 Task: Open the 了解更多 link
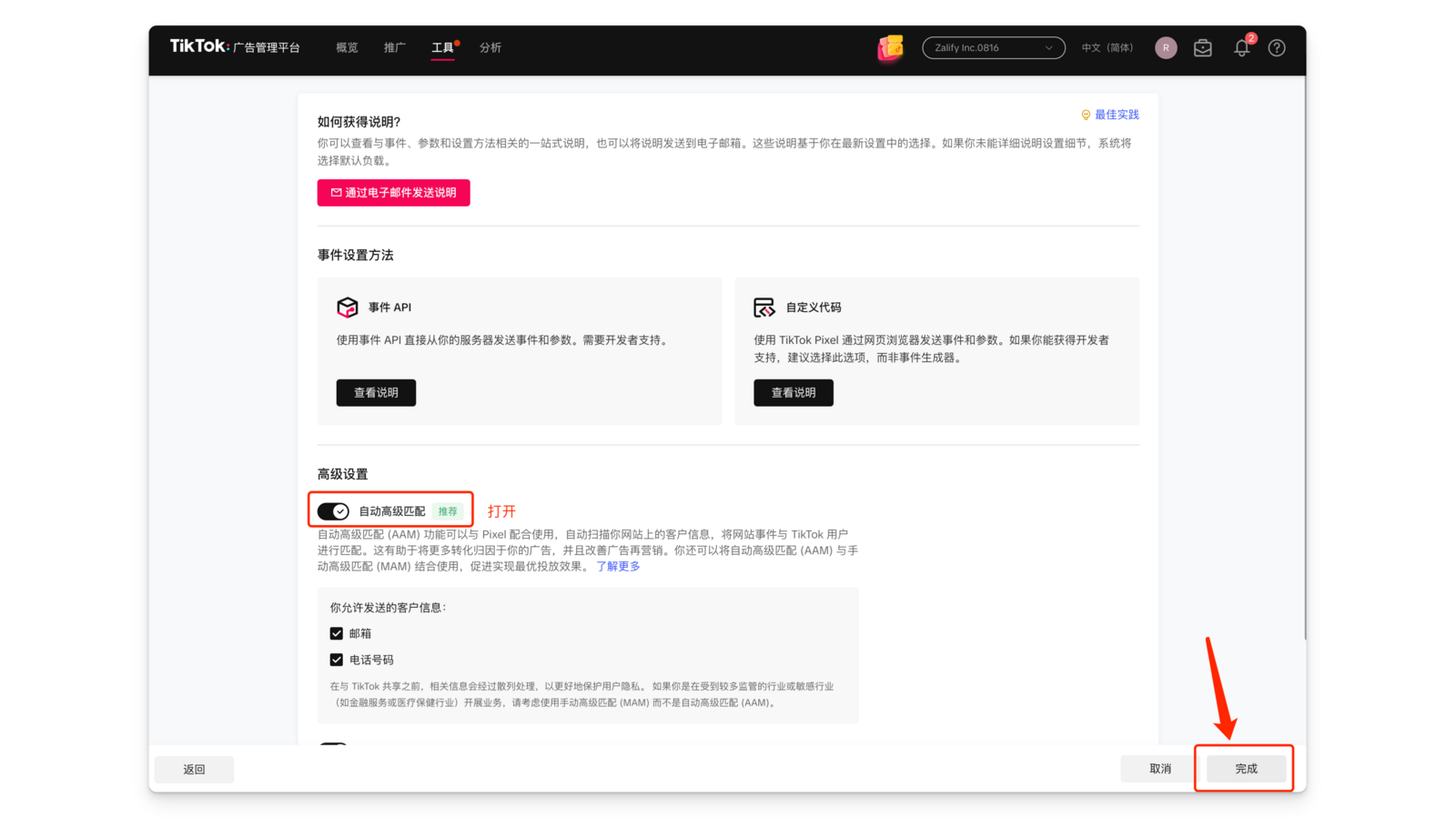[618, 566]
